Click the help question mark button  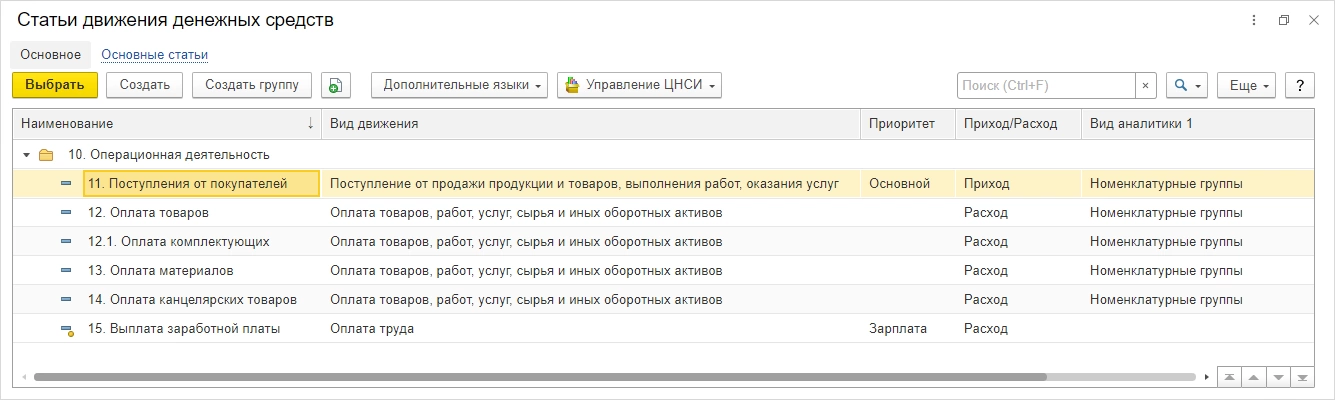coord(1300,85)
